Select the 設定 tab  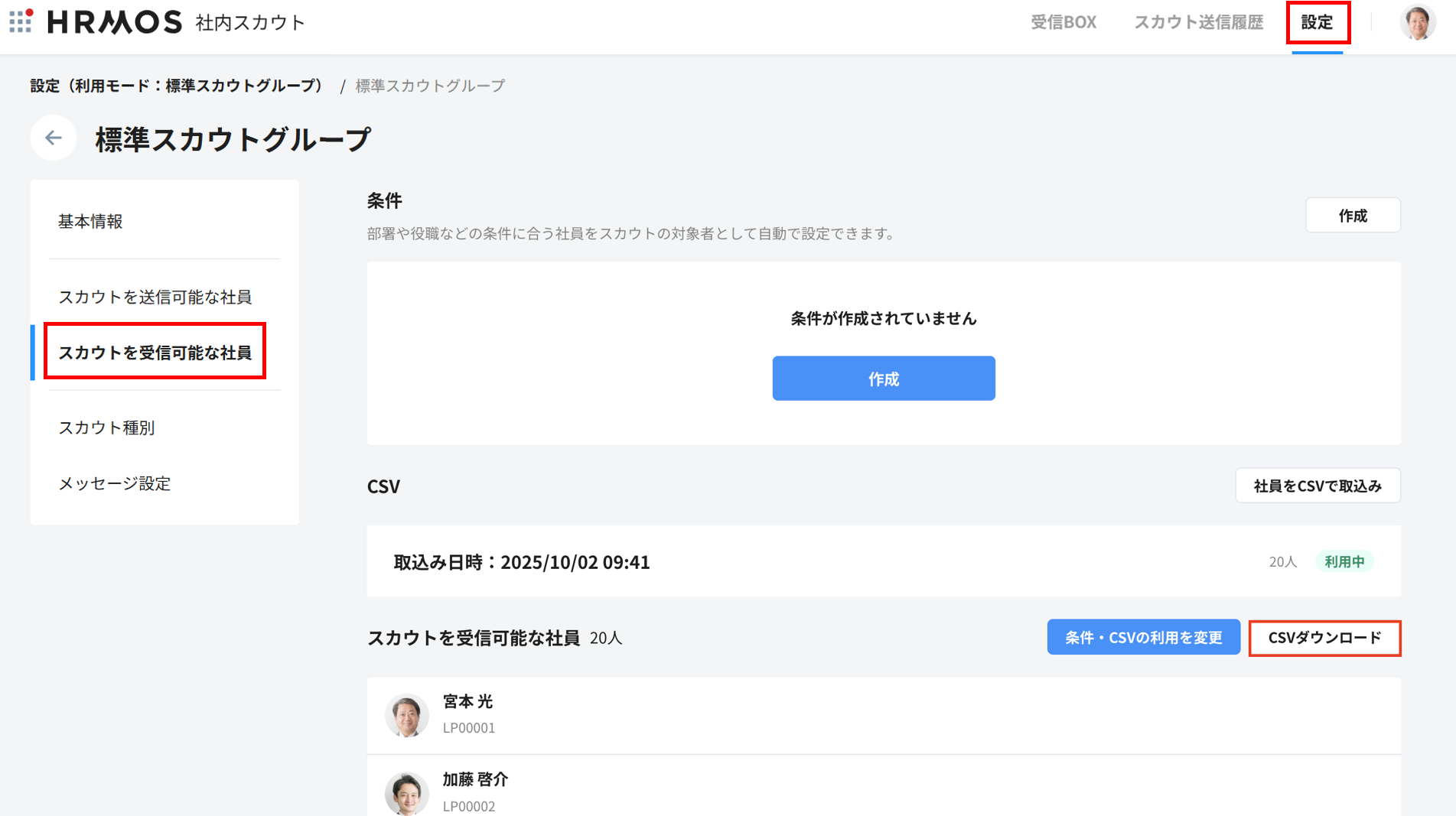(1317, 22)
